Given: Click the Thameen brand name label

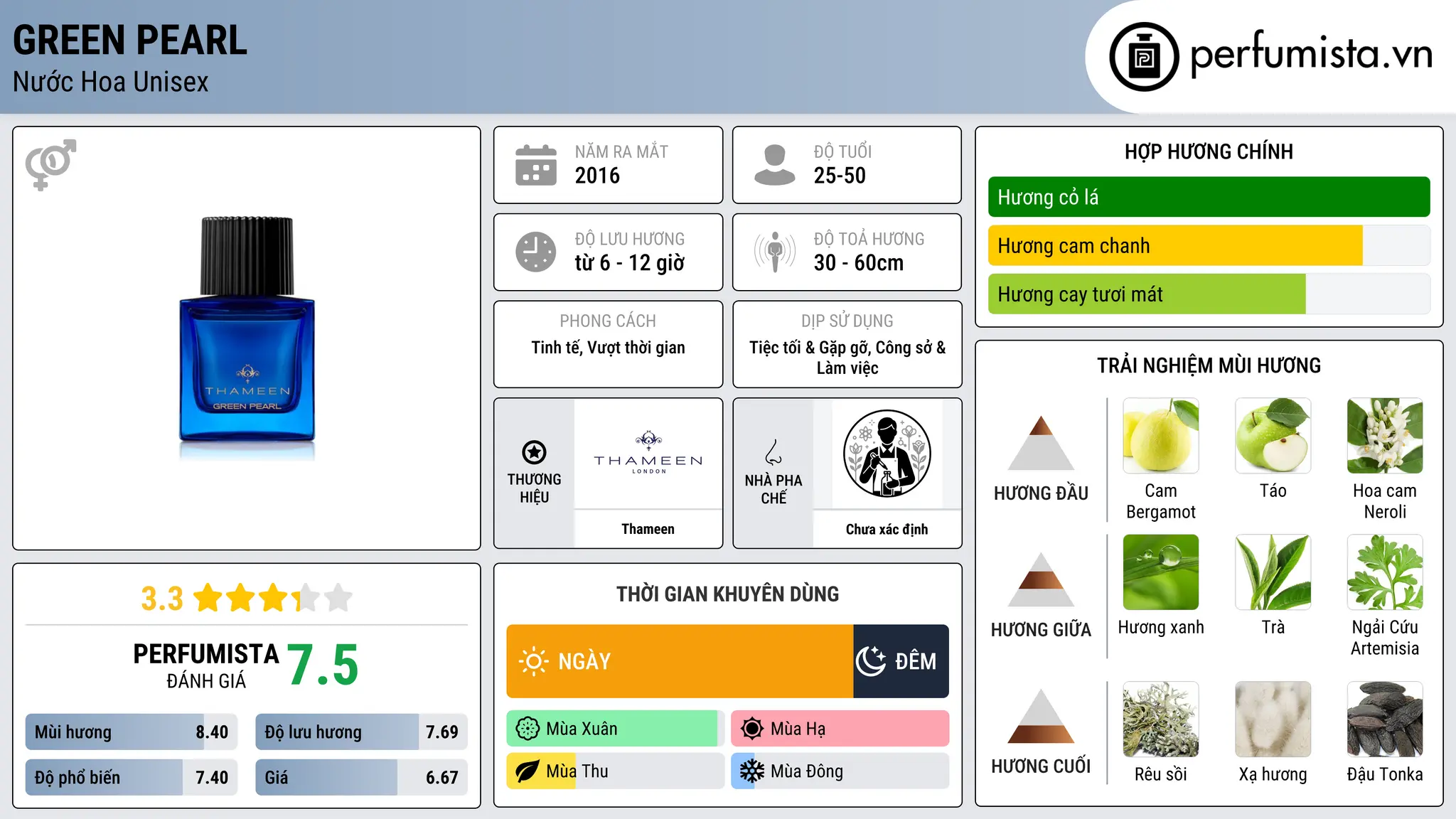Looking at the screenshot, I should (x=648, y=529).
